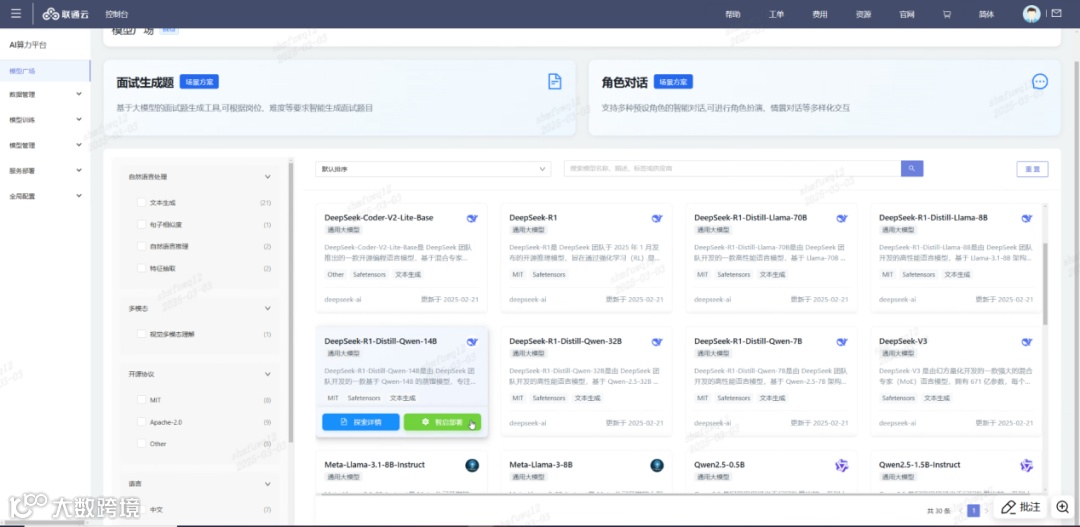The height and width of the screenshot is (527, 1080).
Task: Collapse the 多模态 filter group
Action: coord(268,309)
